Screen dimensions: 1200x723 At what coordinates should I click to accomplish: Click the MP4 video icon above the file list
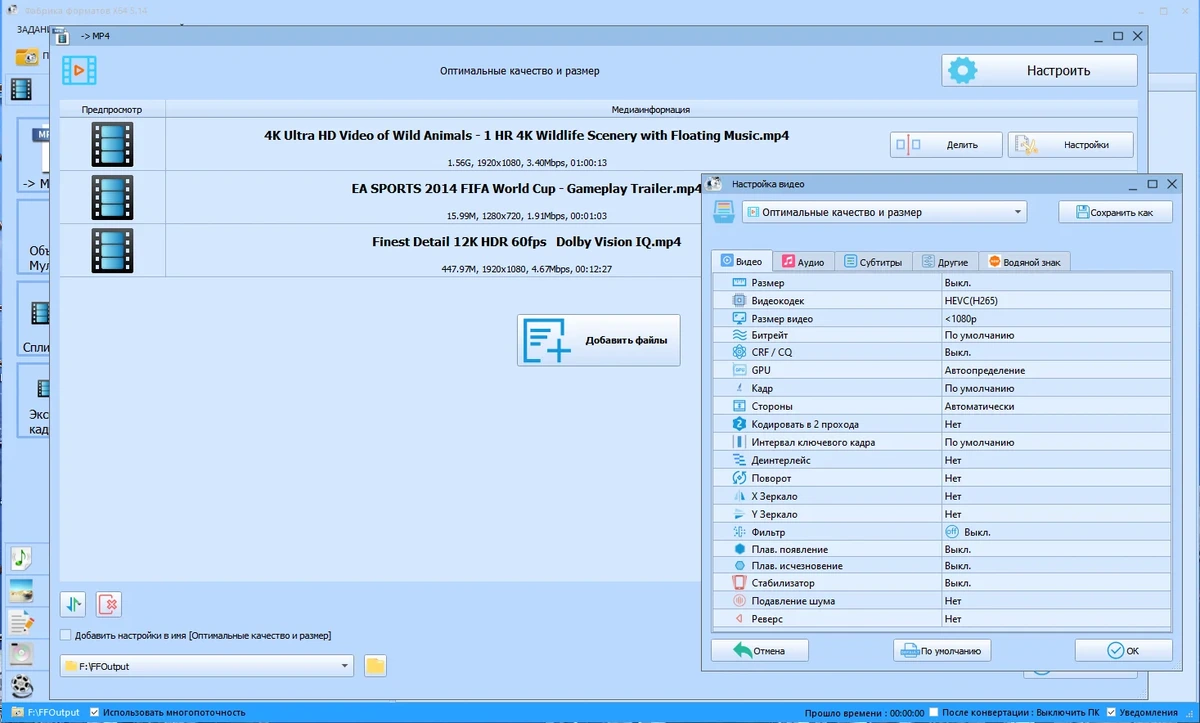click(79, 70)
